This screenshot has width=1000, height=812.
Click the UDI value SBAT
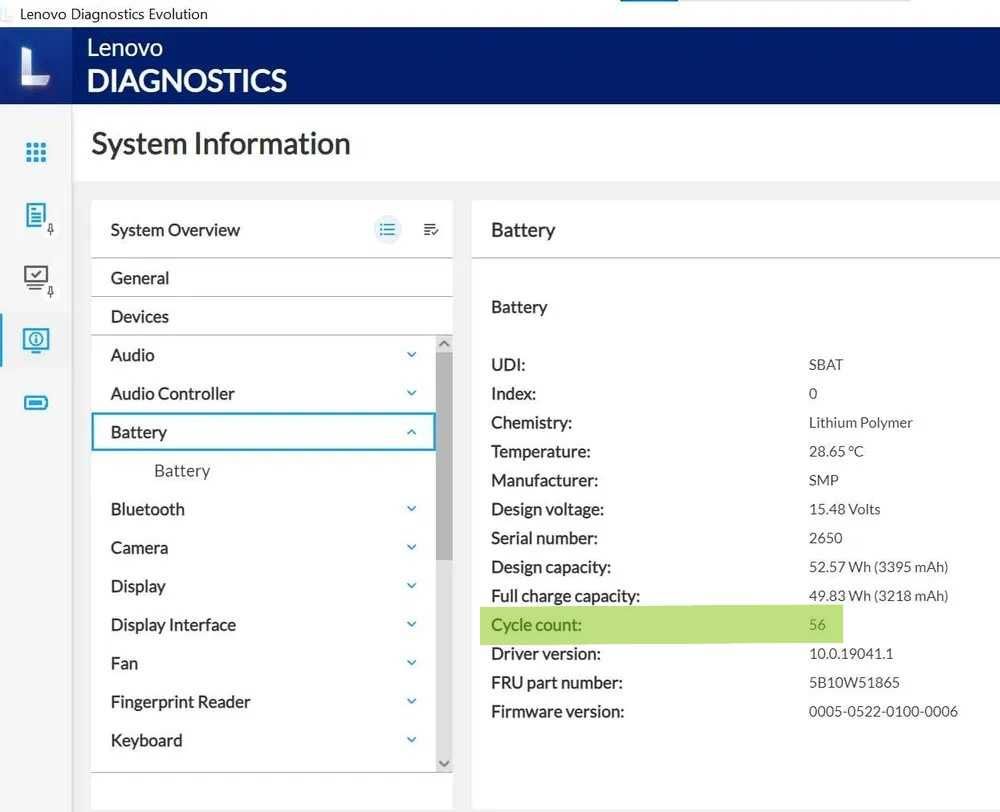click(x=826, y=364)
